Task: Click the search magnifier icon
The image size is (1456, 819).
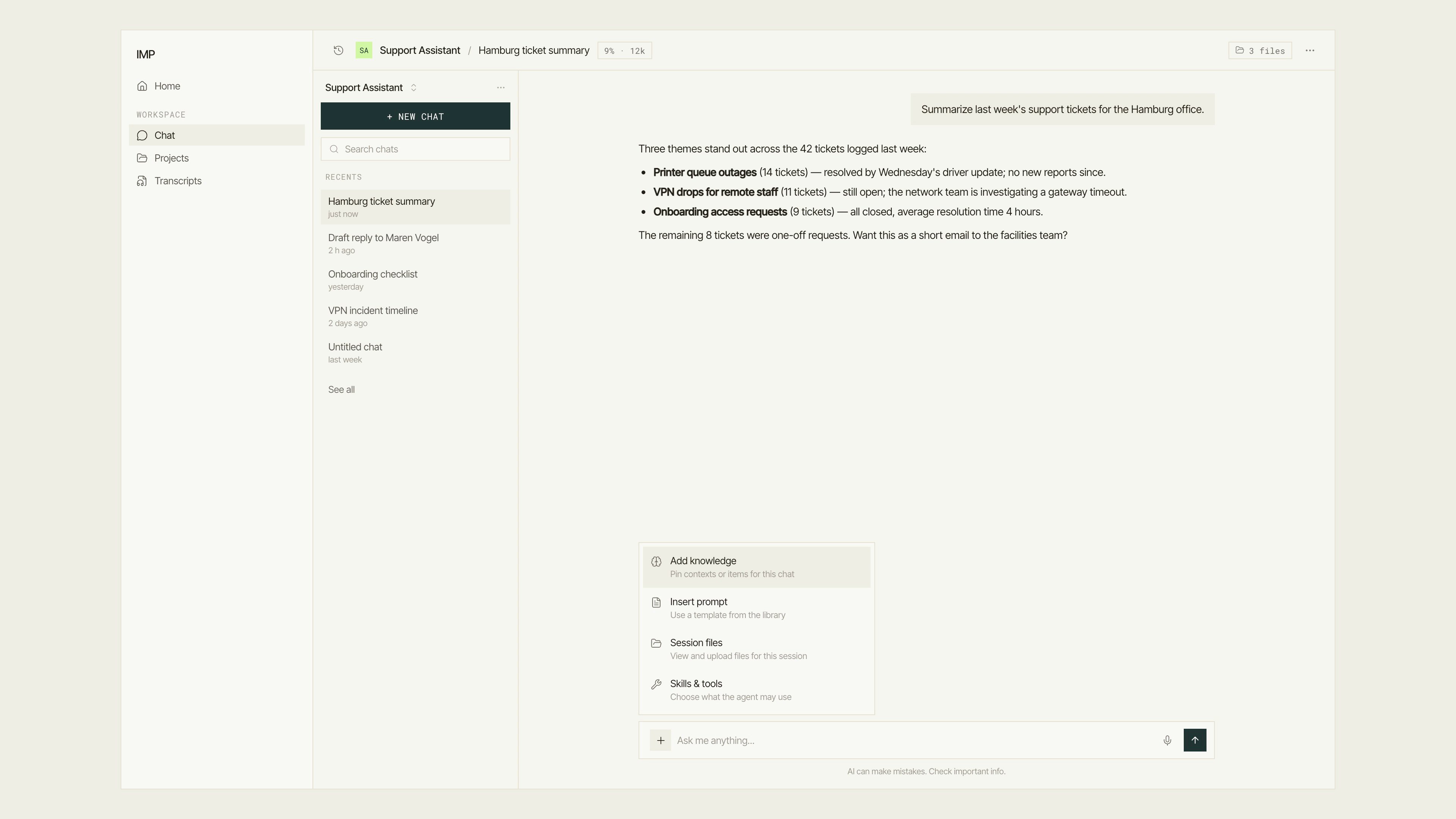Action: (x=334, y=149)
